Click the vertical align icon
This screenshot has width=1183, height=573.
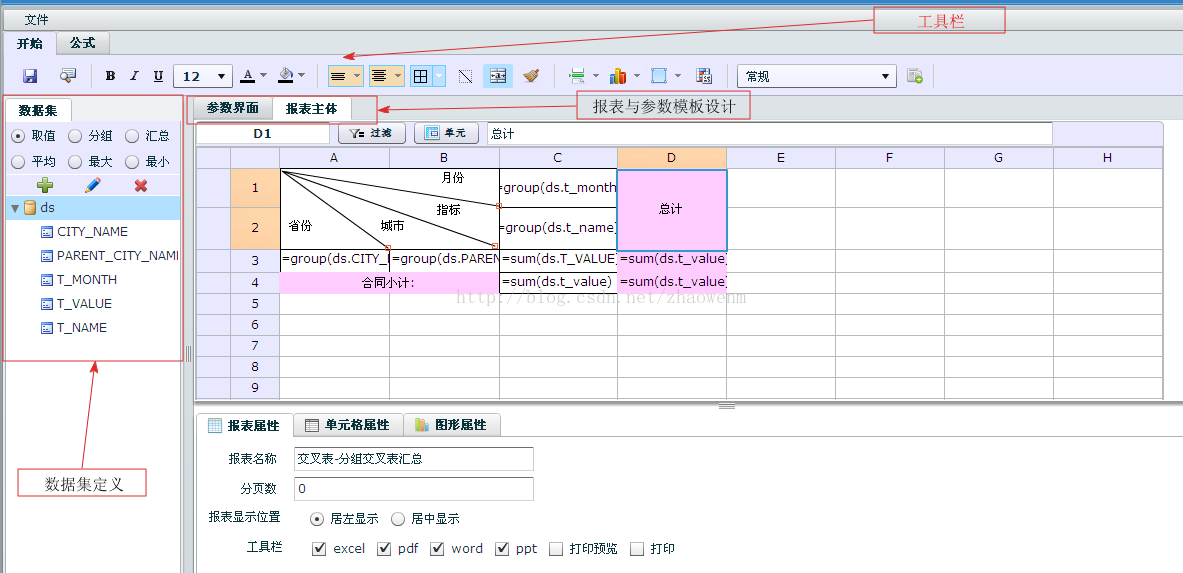pos(379,76)
